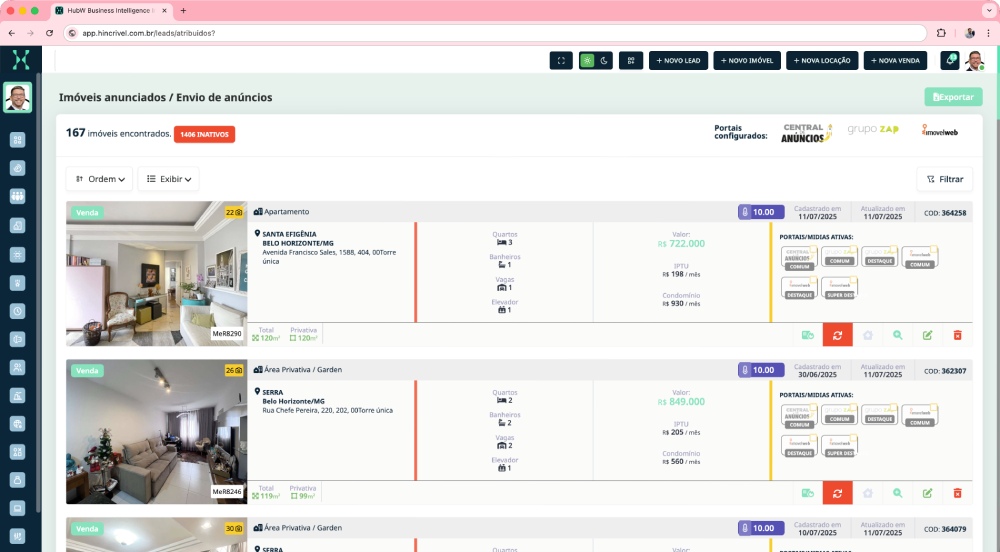Open the QR code icon in top bar
This screenshot has height=552, width=1000.
631,60
